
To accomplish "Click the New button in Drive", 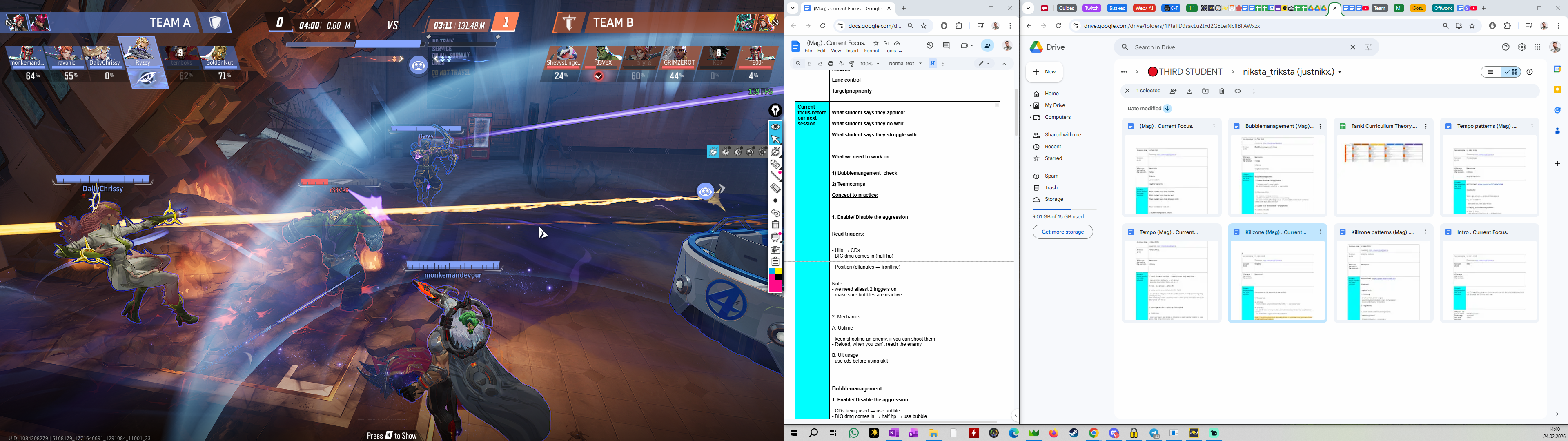I will (1045, 72).
